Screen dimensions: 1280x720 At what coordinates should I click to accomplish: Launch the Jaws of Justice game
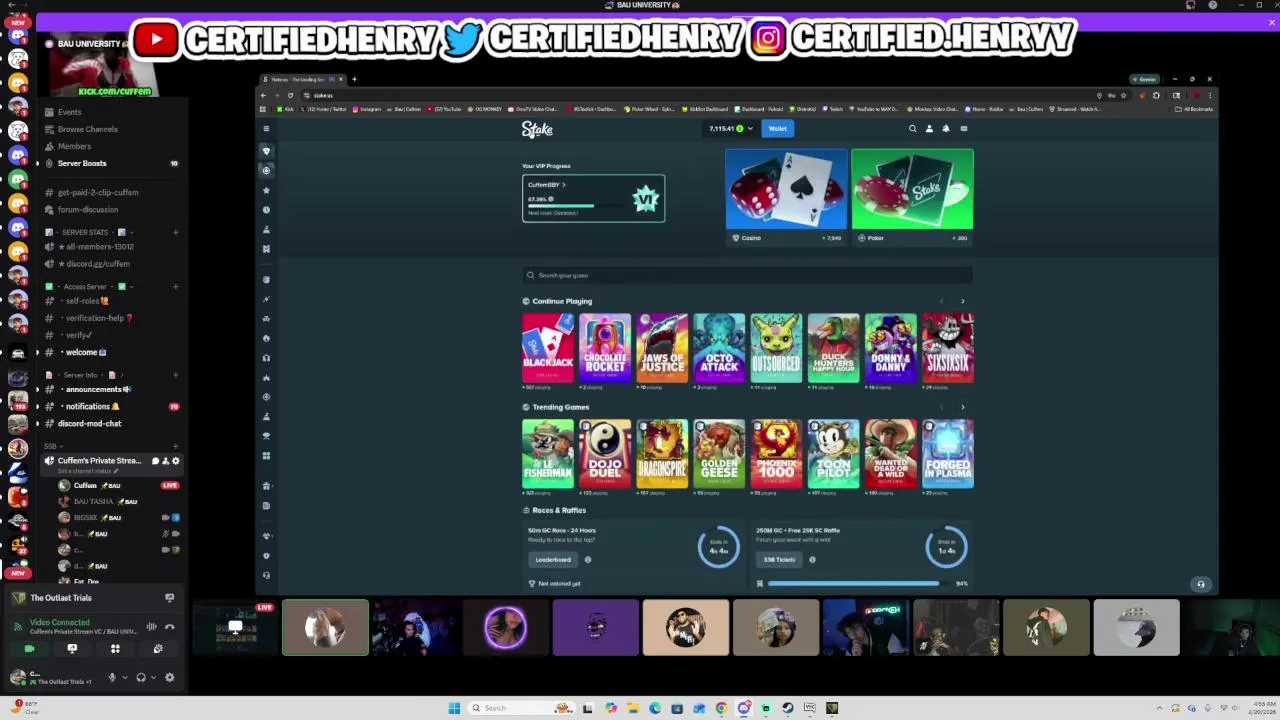point(662,348)
